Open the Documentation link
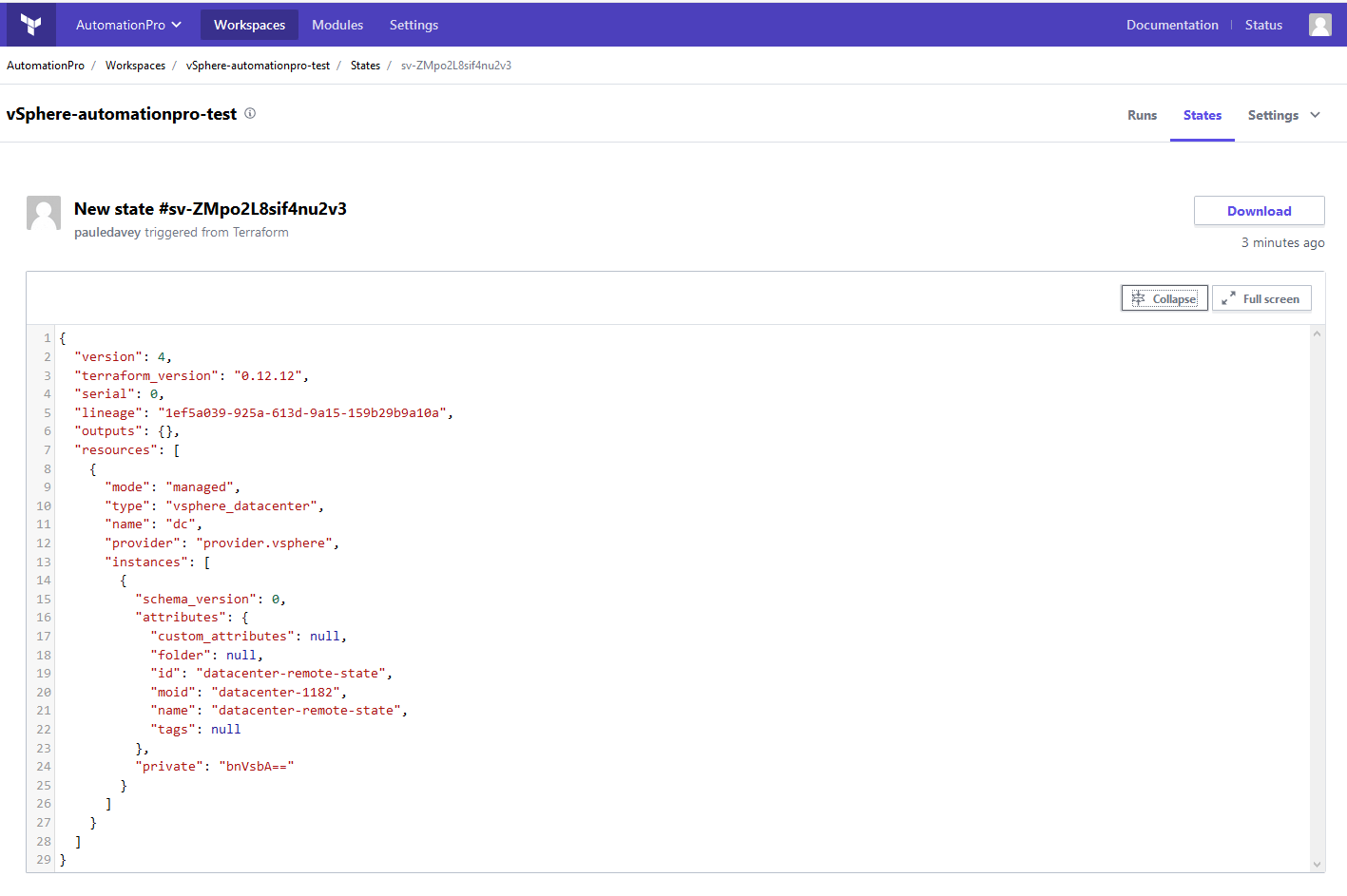 click(1172, 25)
